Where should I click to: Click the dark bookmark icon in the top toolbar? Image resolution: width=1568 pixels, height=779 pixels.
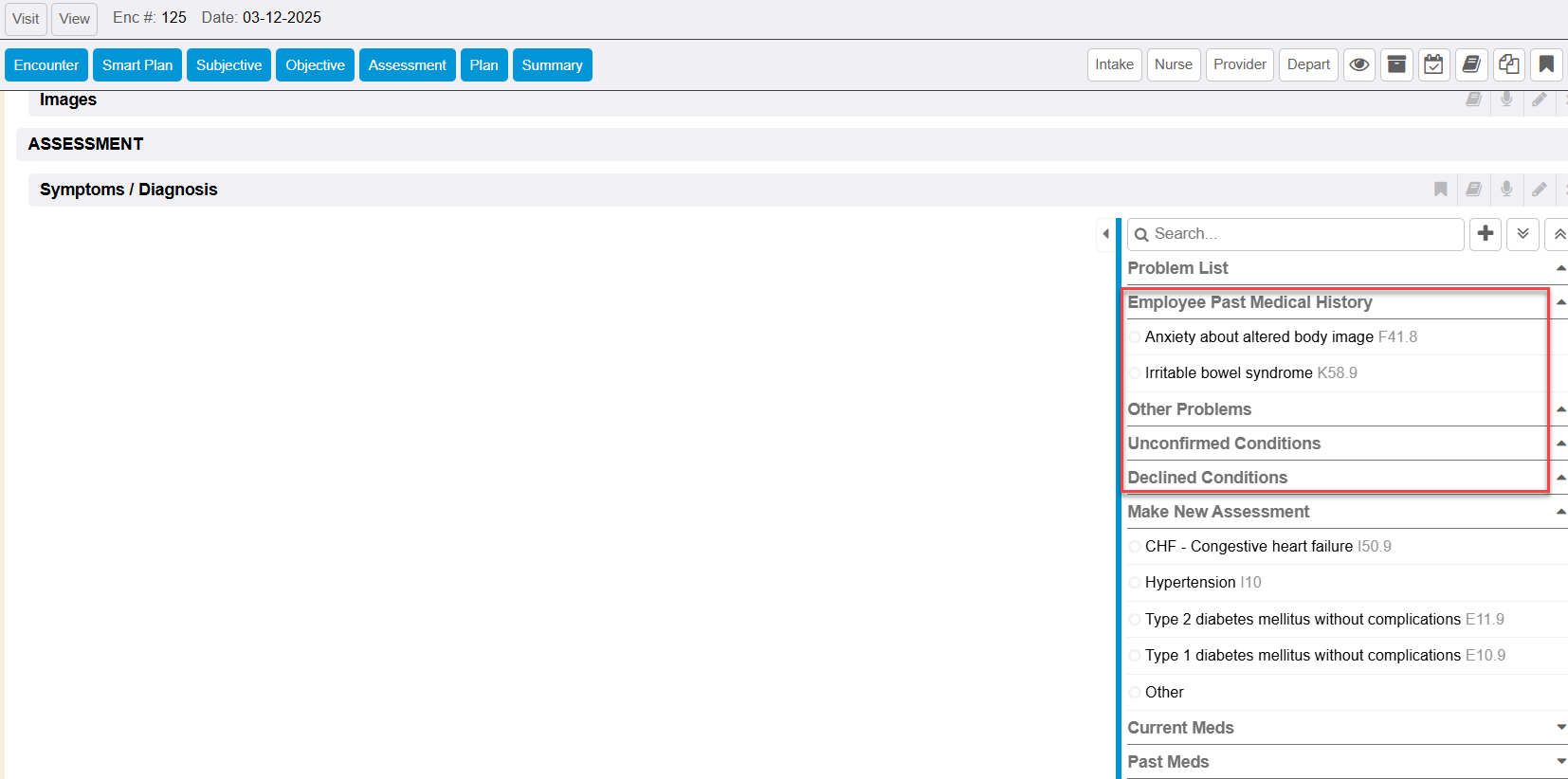pyautogui.click(x=1545, y=64)
